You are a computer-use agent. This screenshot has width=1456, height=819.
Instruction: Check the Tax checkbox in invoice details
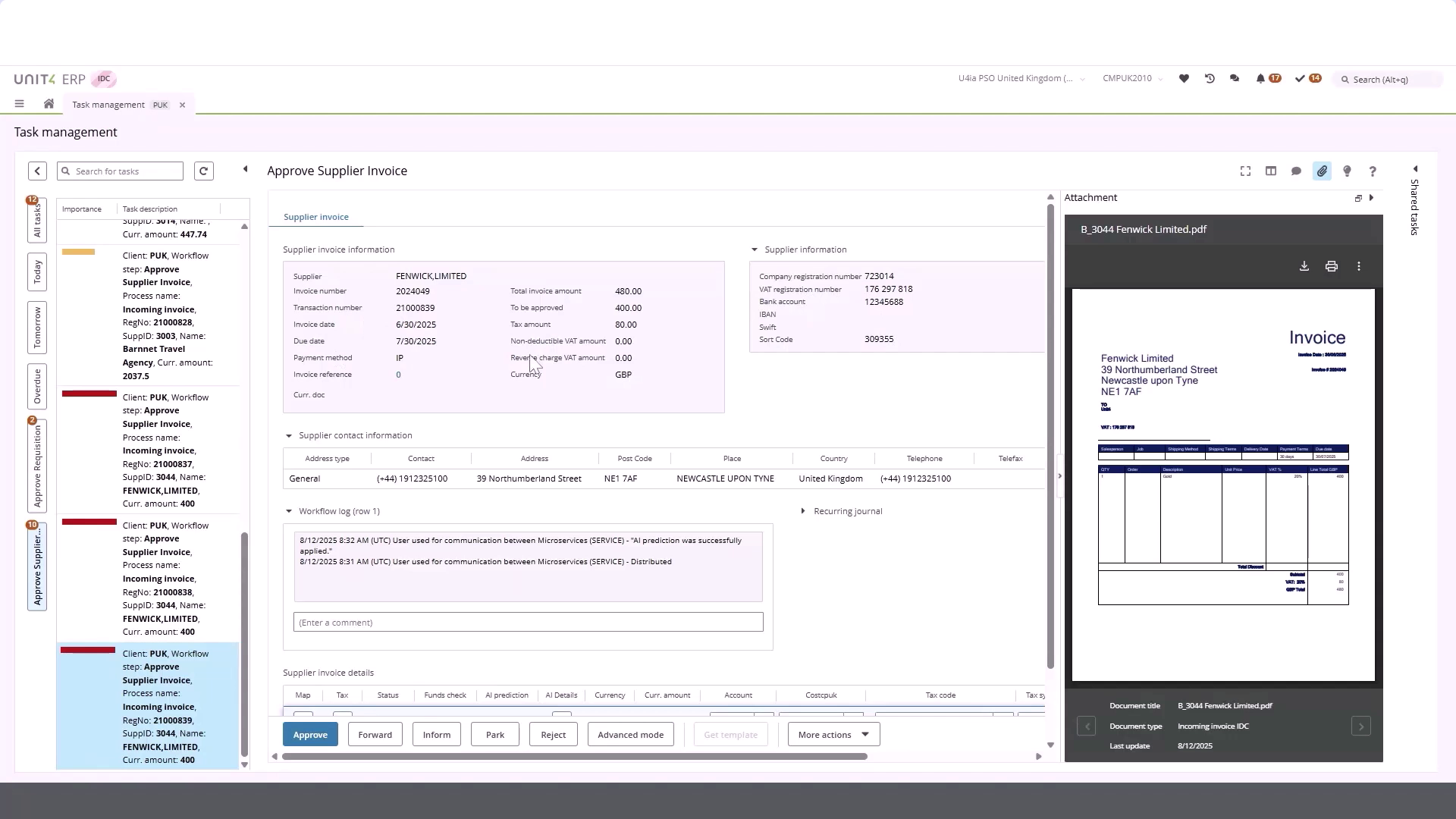[x=341, y=714]
